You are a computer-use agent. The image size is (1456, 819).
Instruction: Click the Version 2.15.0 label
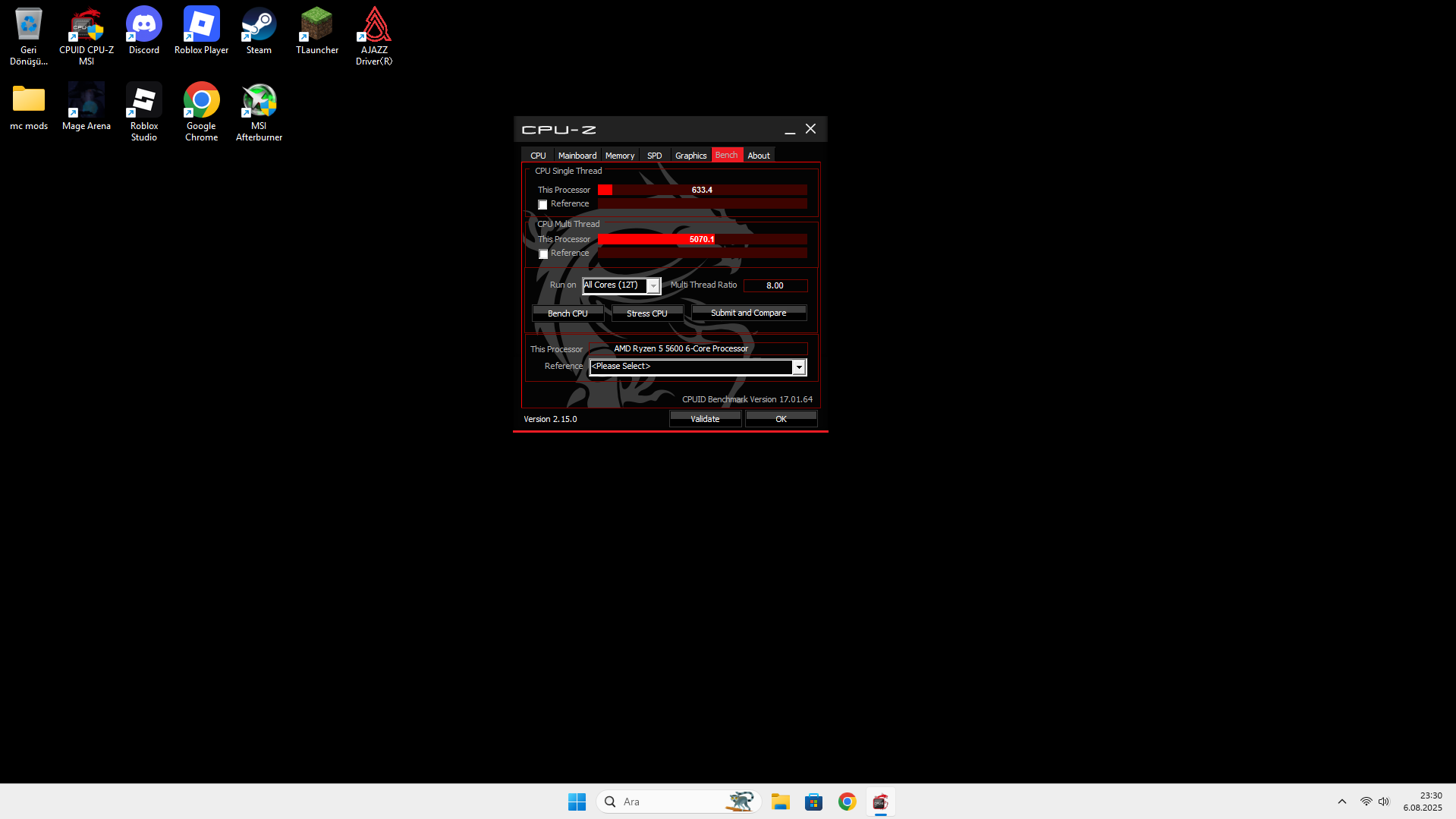pos(550,419)
